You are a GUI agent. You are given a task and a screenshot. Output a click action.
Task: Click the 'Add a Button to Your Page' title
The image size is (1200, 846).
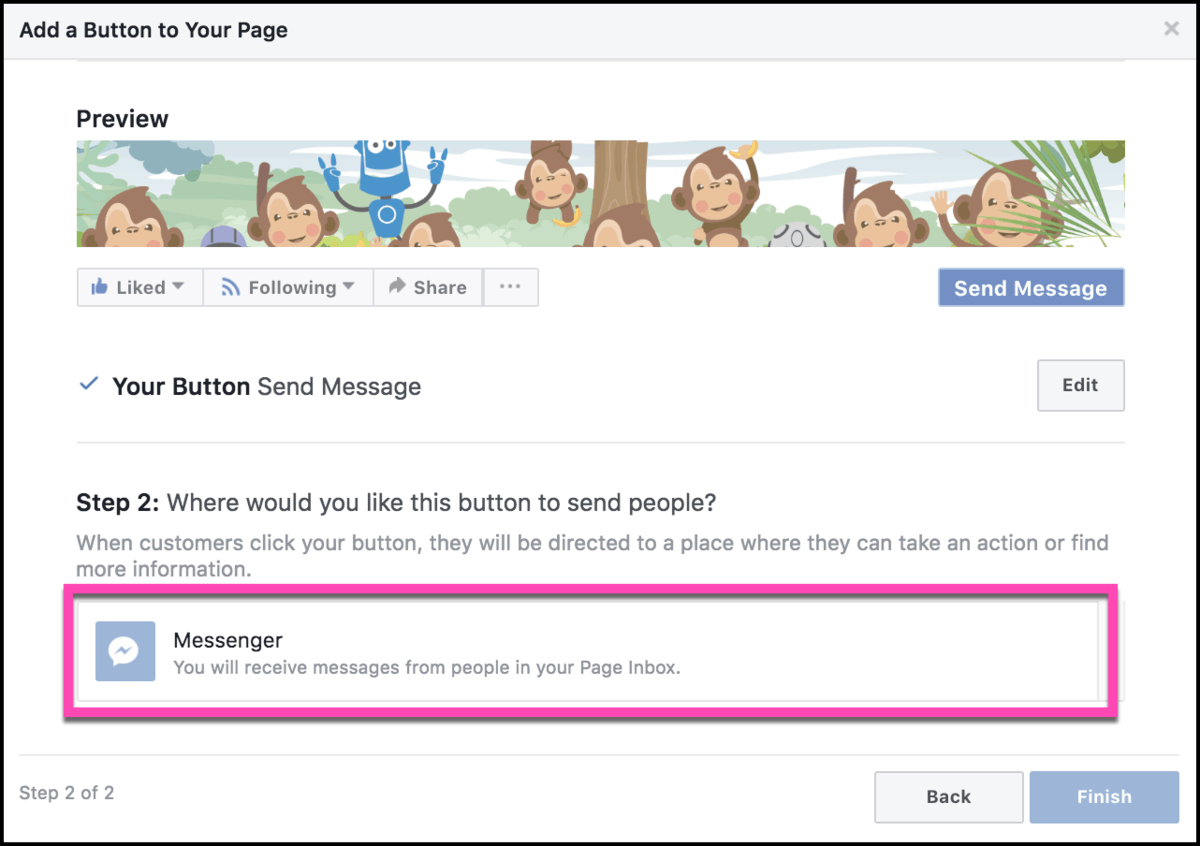(154, 30)
